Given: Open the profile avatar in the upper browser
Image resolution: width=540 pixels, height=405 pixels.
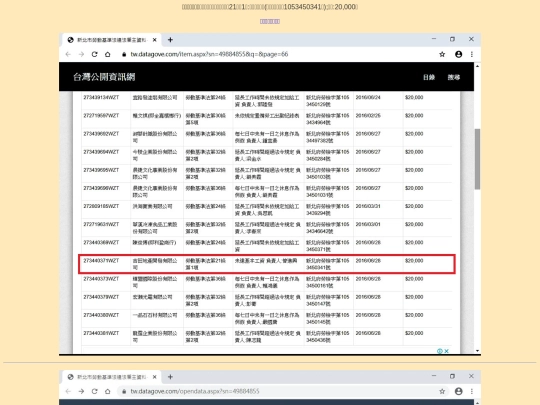Looking at the screenshot, I should (458, 54).
